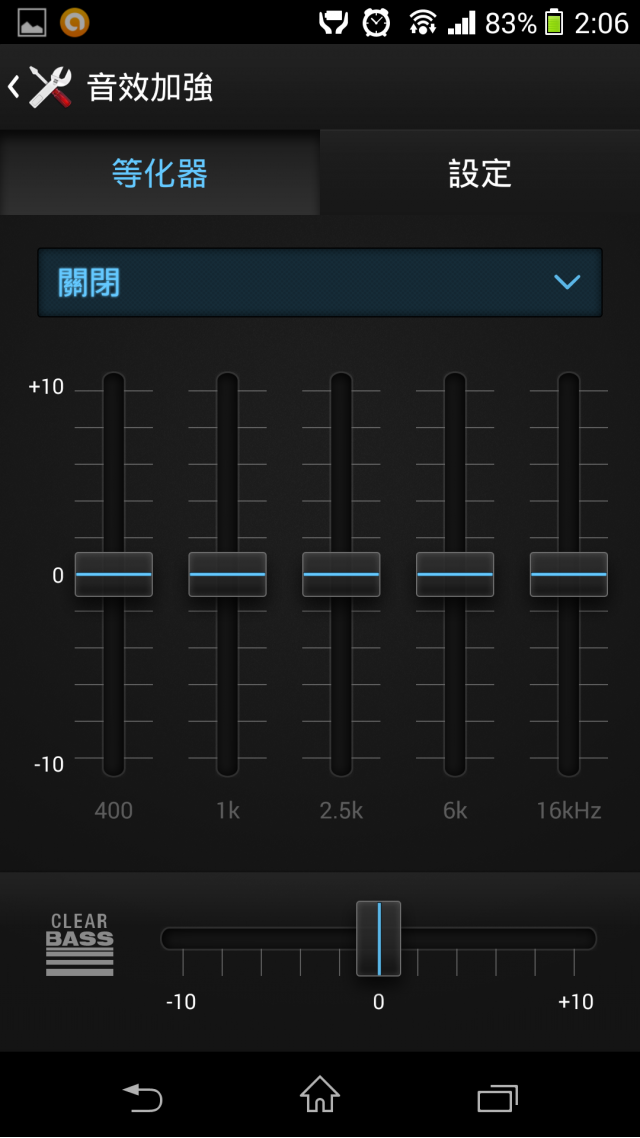Click the dropdown arrow on preset selector
Image resolution: width=640 pixels, height=1138 pixels.
[x=567, y=283]
